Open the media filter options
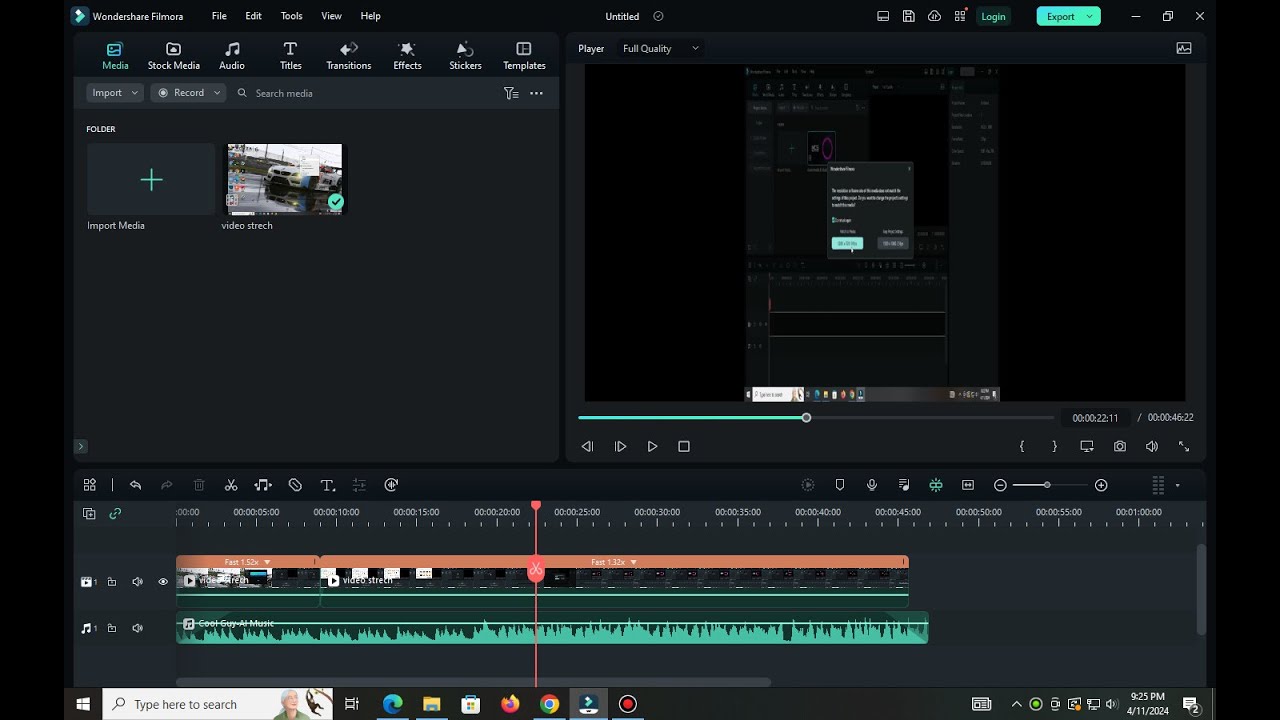Viewport: 1280px width, 720px height. [511, 93]
